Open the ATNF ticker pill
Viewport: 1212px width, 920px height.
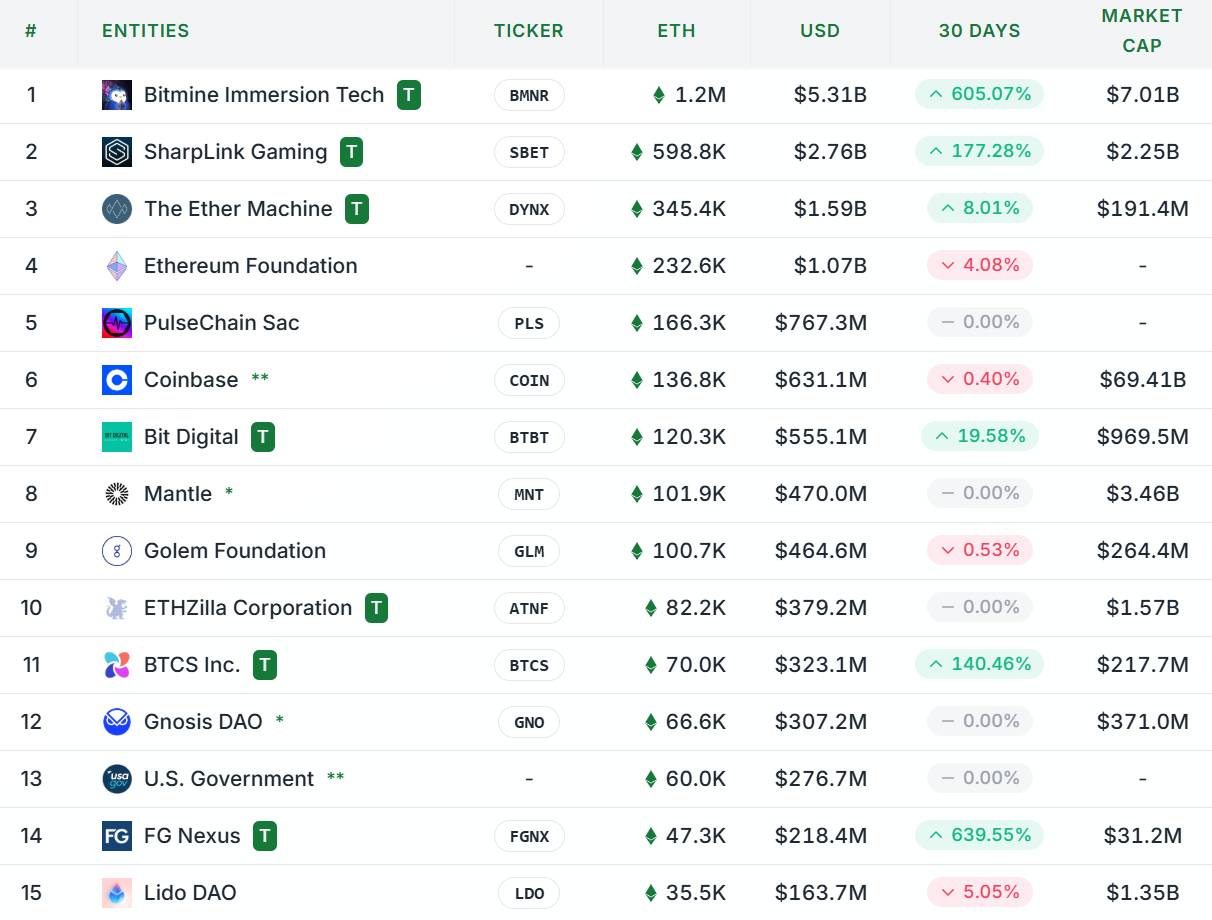tap(529, 608)
